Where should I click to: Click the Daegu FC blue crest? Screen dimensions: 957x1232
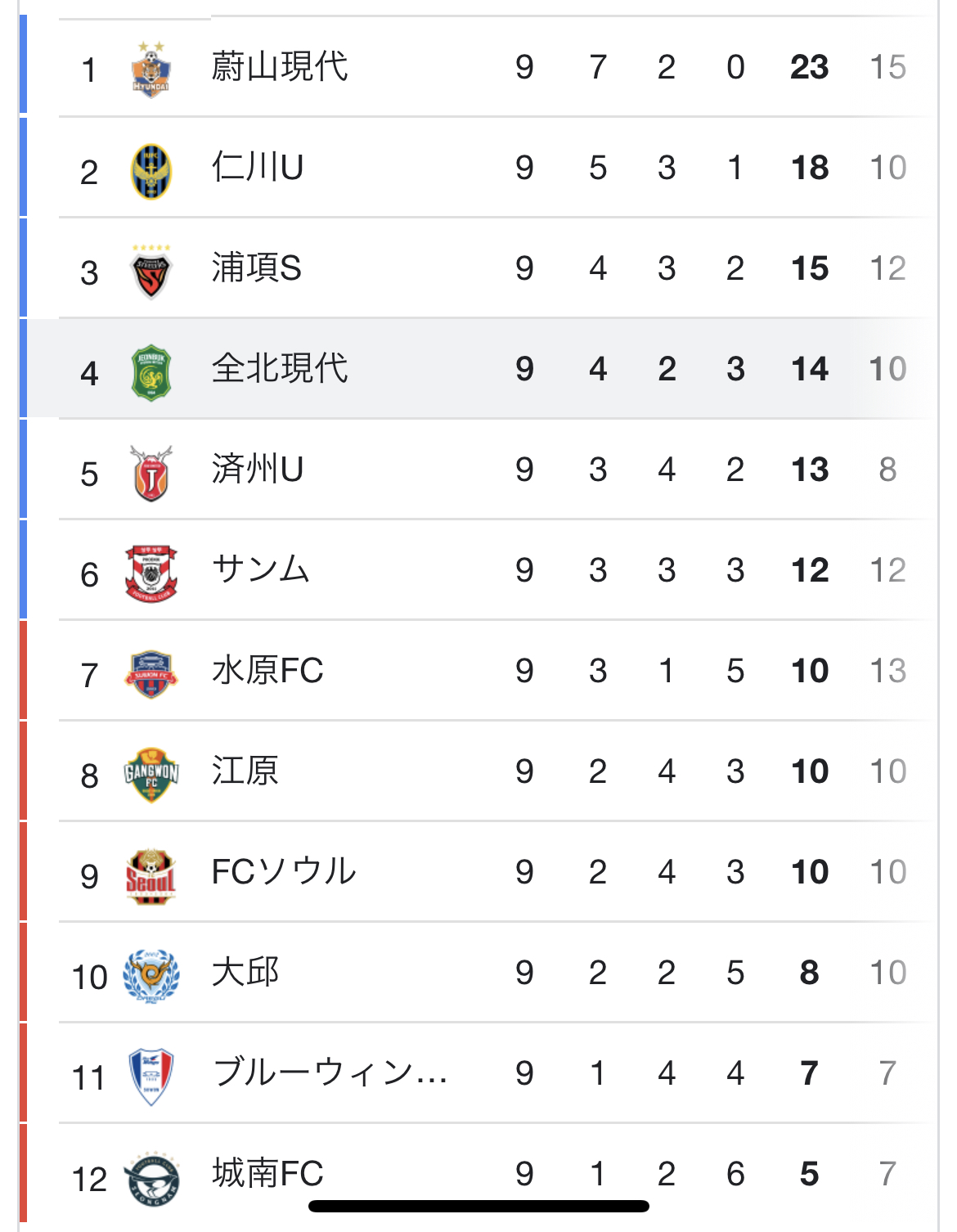(x=151, y=975)
